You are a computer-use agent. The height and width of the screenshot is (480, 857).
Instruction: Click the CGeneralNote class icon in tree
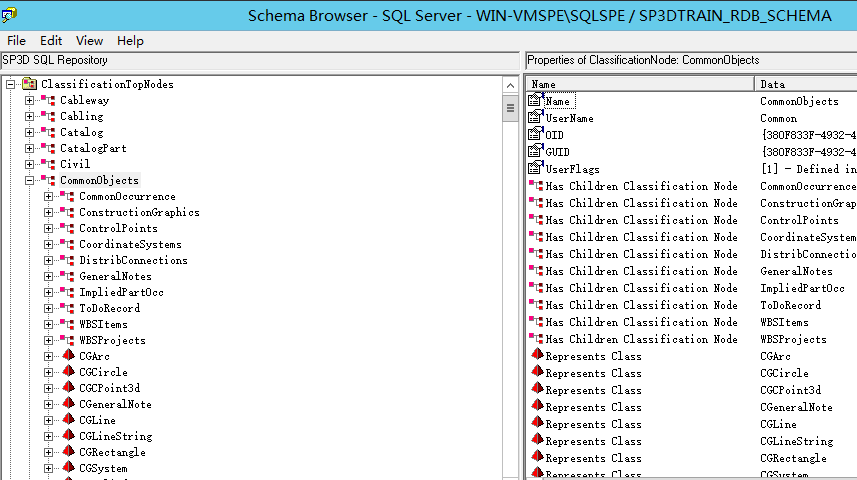click(x=68, y=403)
